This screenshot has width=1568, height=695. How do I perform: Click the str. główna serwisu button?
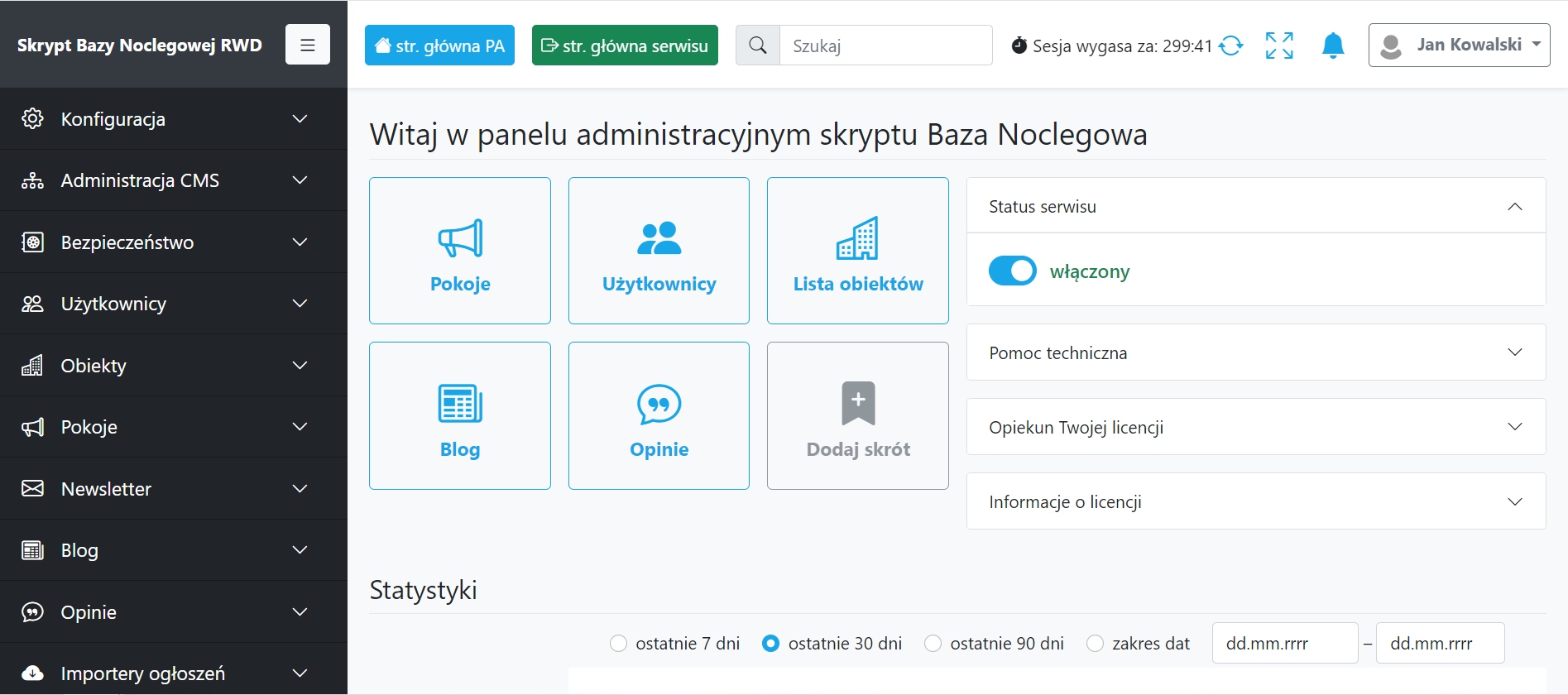coord(625,46)
